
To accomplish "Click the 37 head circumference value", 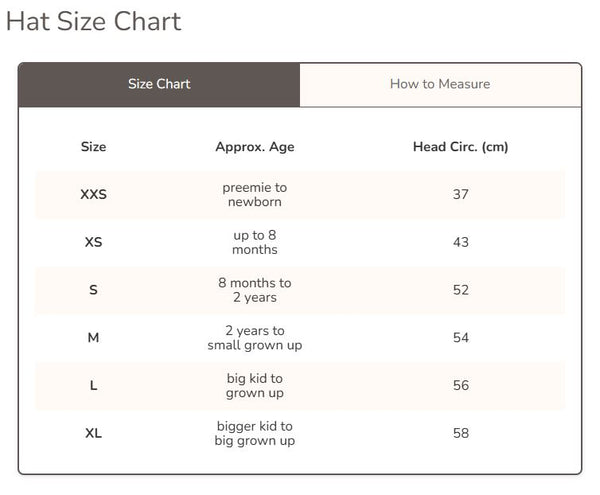I will pyautogui.click(x=460, y=194).
